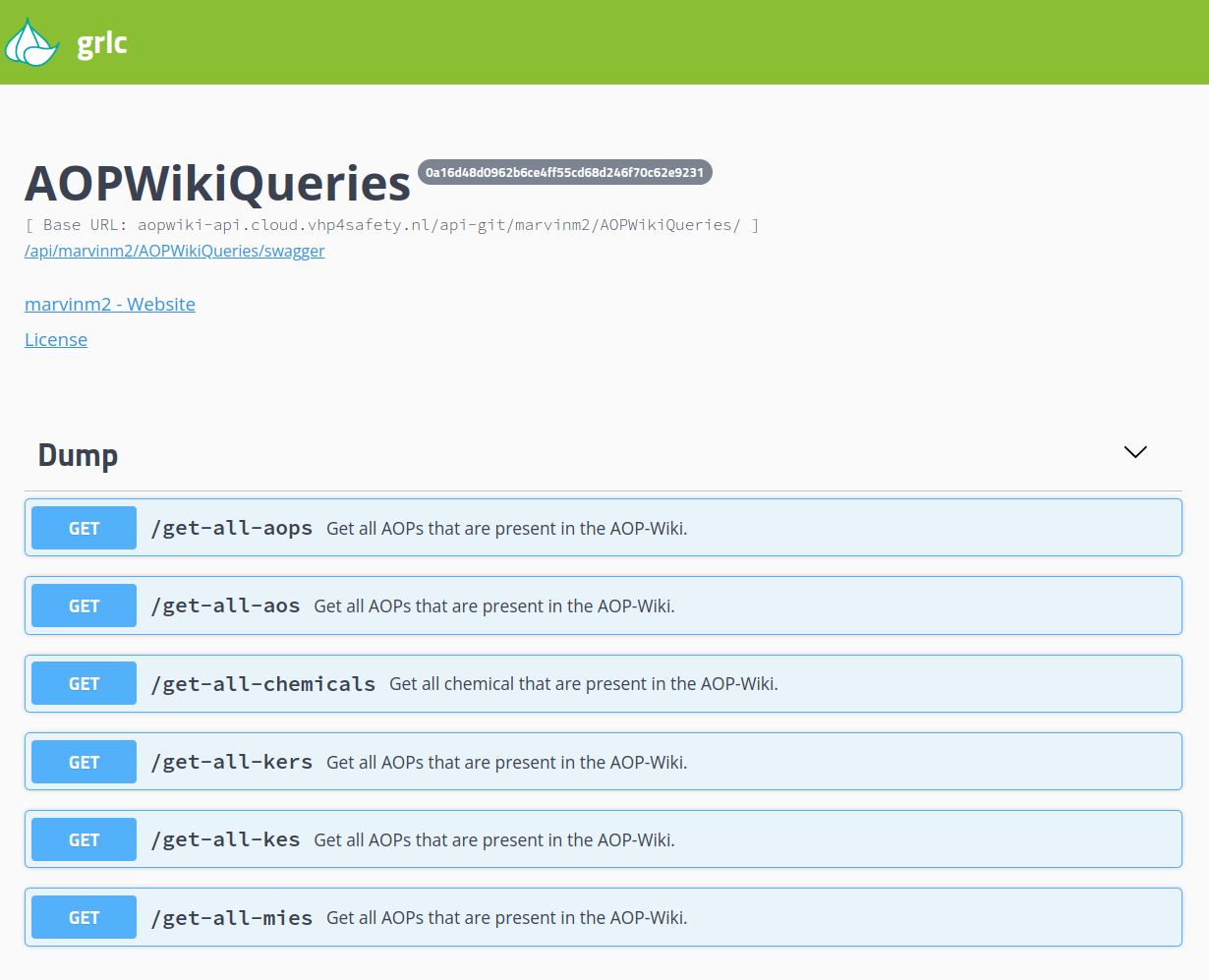Click GET button for /get-all-aops
The width and height of the screenshot is (1209, 980).
click(x=84, y=528)
